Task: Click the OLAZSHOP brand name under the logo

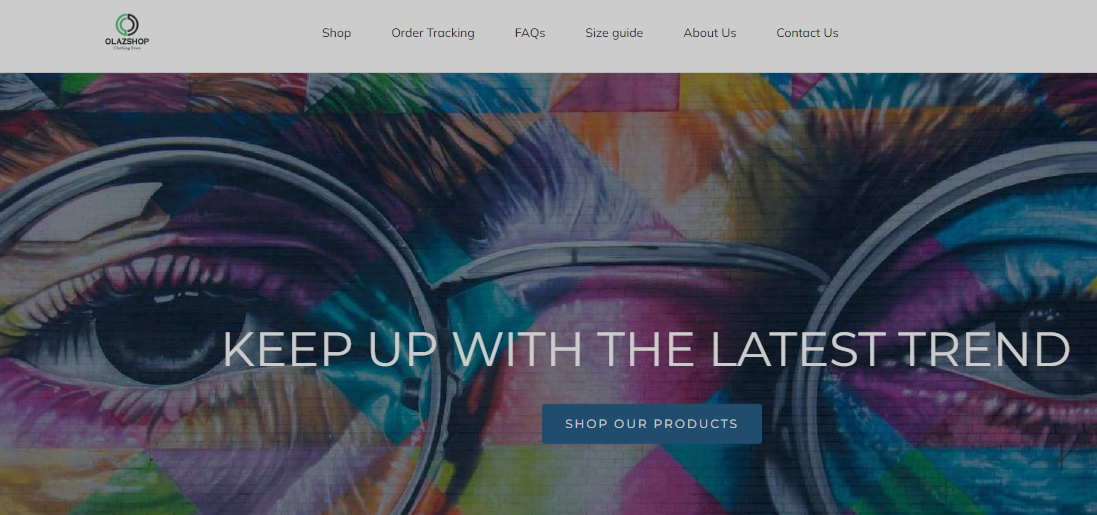Action: [127, 41]
